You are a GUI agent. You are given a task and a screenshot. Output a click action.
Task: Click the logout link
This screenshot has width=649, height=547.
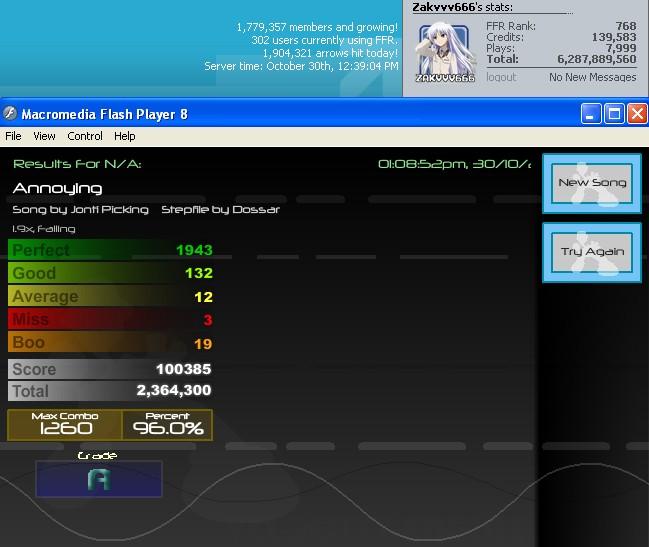[x=501, y=77]
